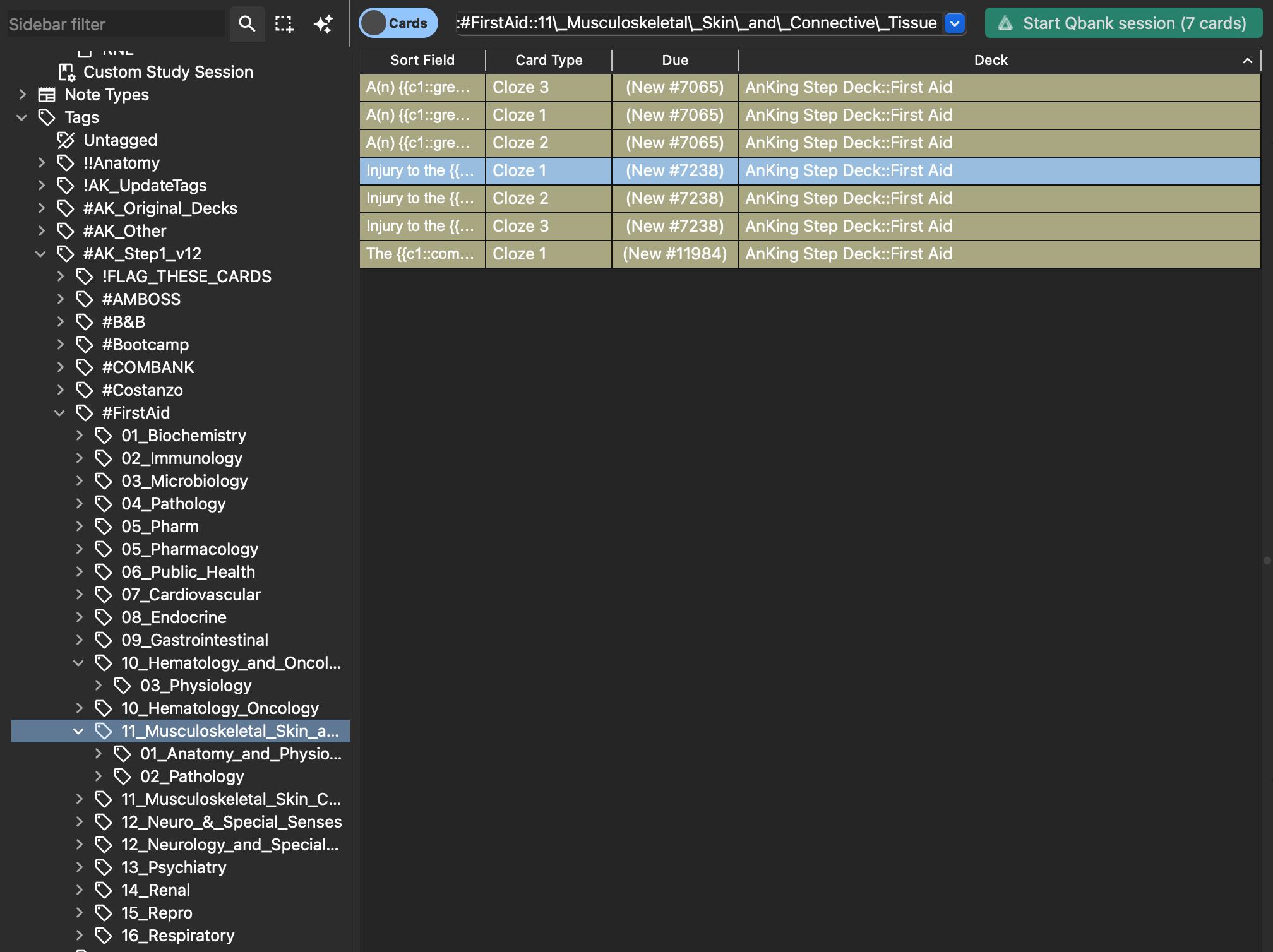Click the !FLAG_THESE_CARDS tag icon
Image resolution: width=1273 pixels, height=952 pixels.
click(85, 277)
